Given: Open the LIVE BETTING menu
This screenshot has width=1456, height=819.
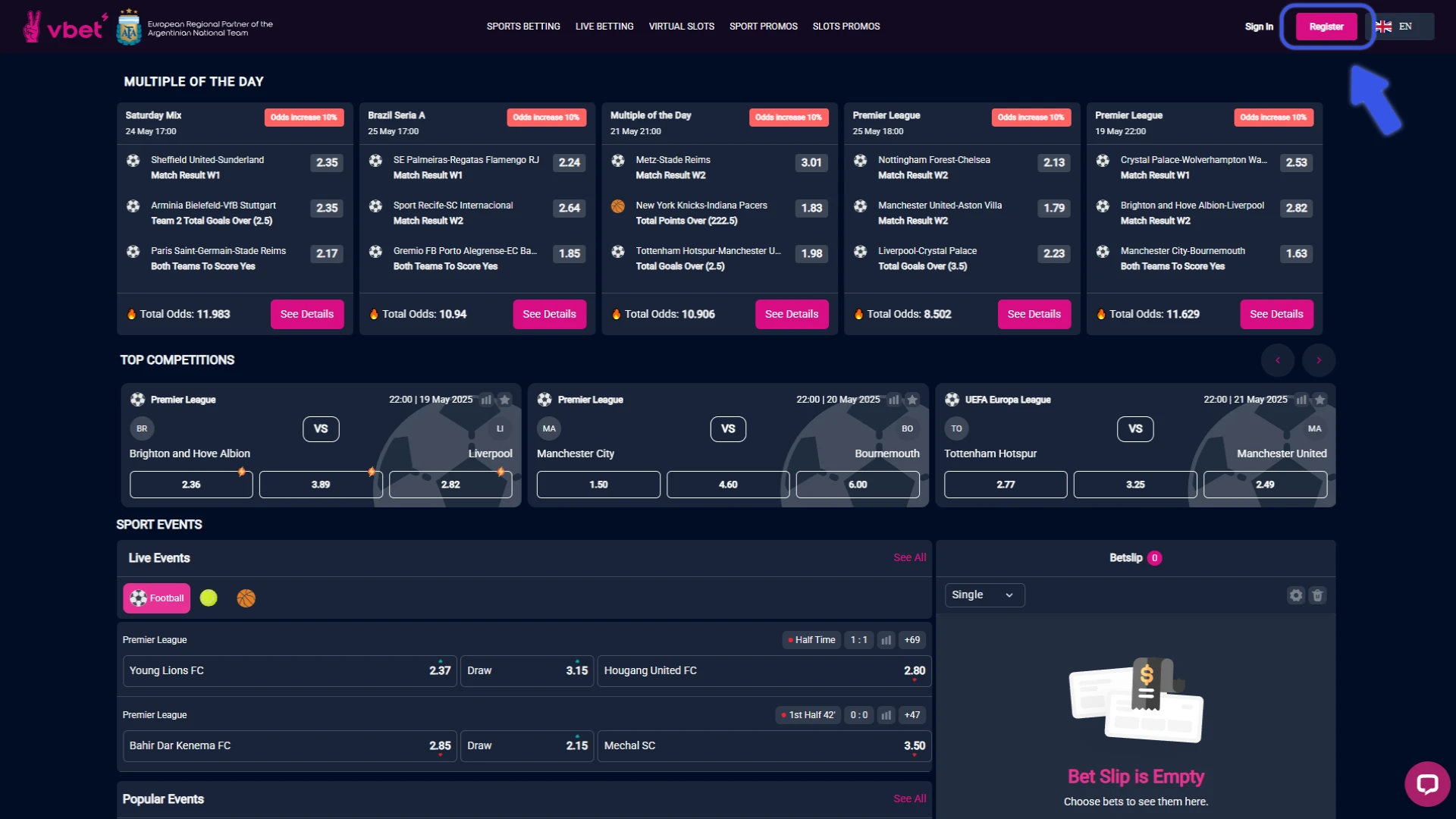Looking at the screenshot, I should [x=604, y=26].
